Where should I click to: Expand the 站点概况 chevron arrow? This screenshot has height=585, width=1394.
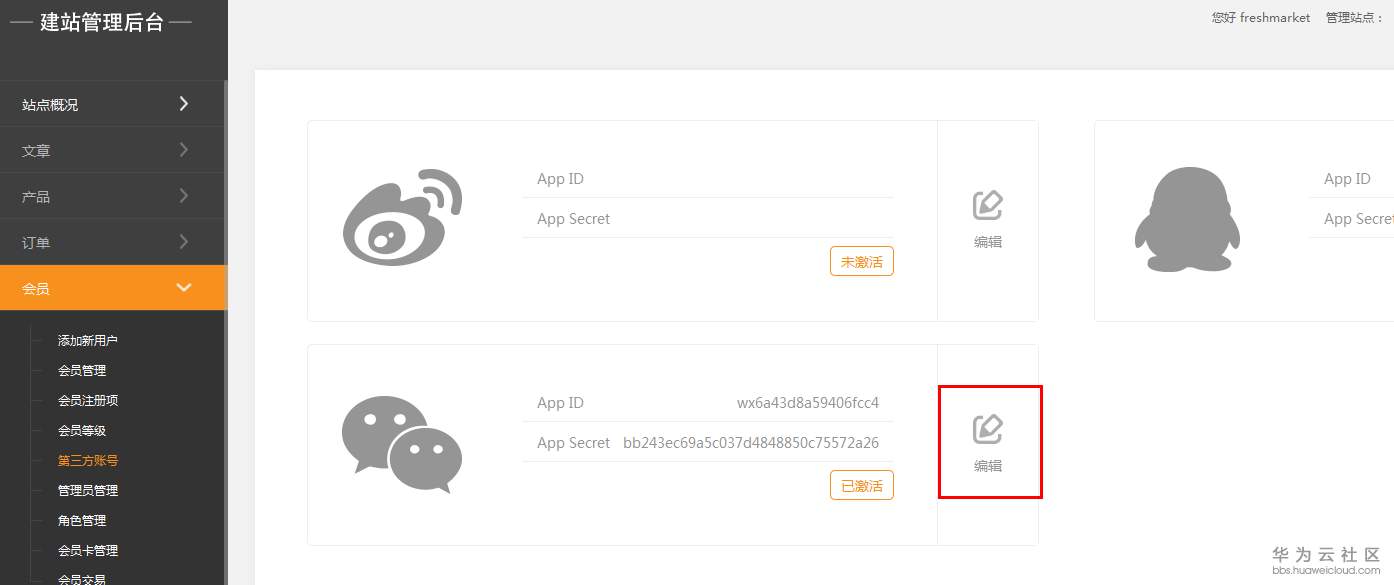pyautogui.click(x=184, y=103)
